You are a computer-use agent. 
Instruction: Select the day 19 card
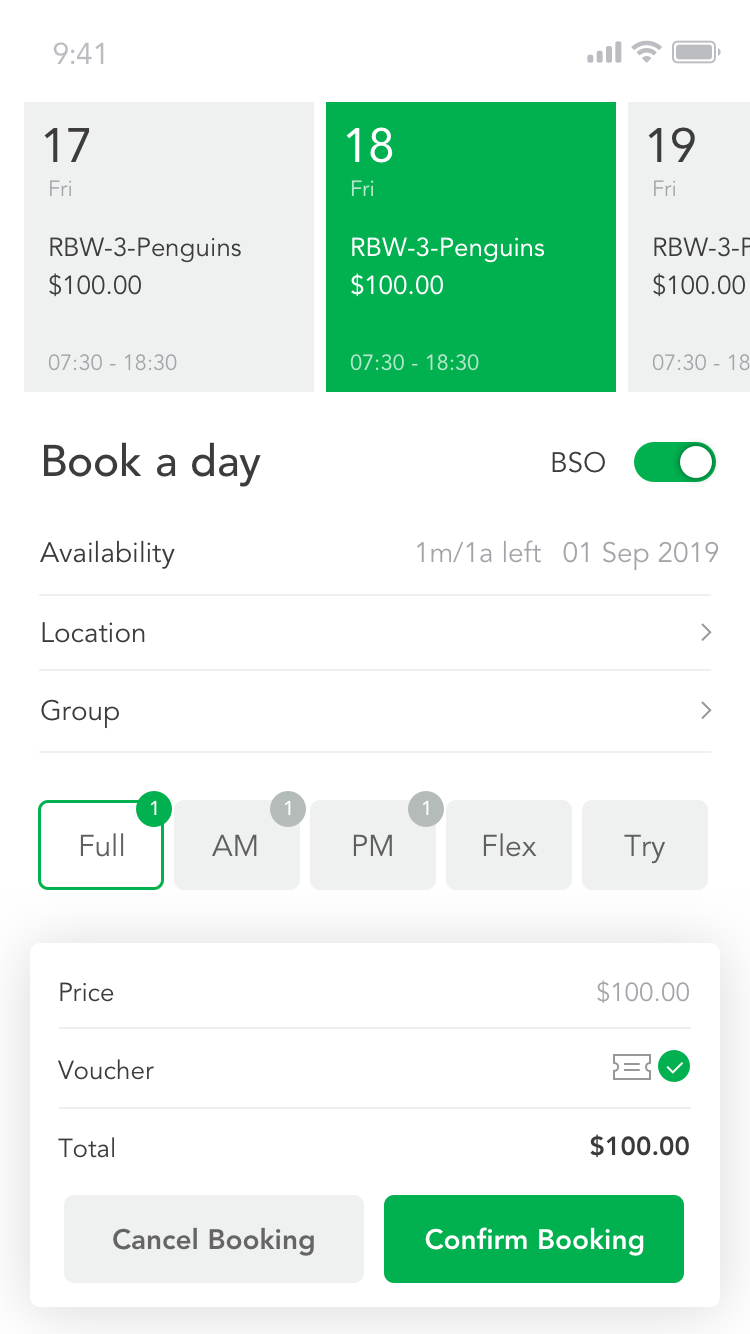point(689,247)
